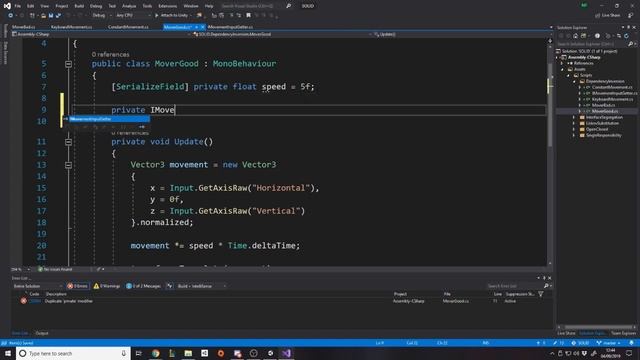Collapse the MoverGood class outline region

[x=69, y=64]
